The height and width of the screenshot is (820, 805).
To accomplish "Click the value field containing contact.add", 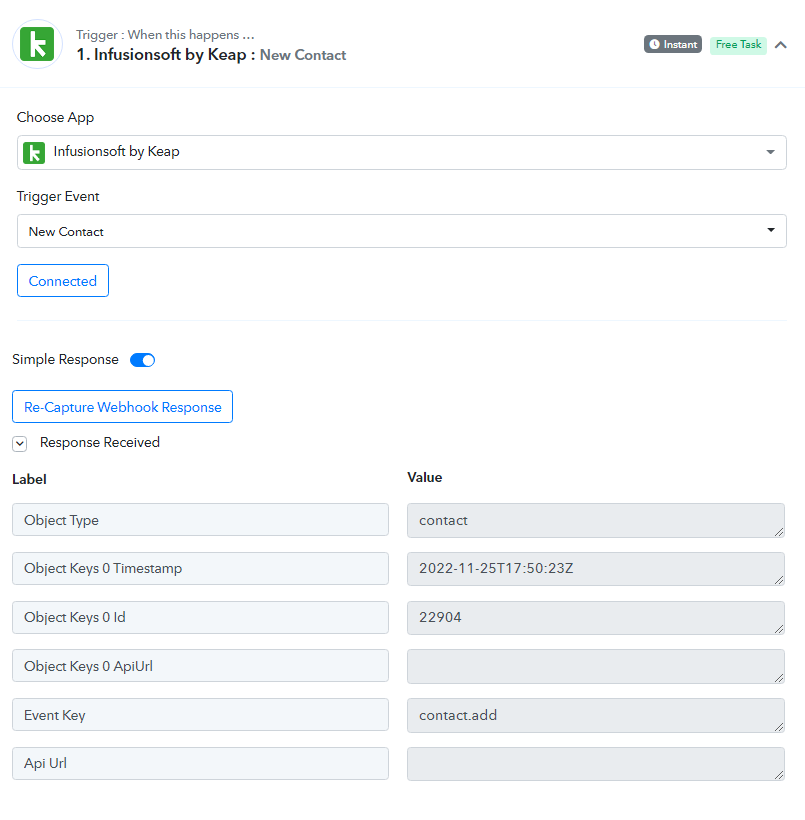I will (596, 715).
